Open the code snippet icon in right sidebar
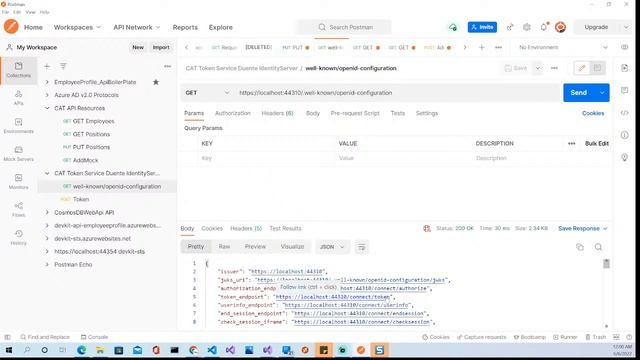Image resolution: width=640 pixels, height=360 pixels. [x=624, y=113]
